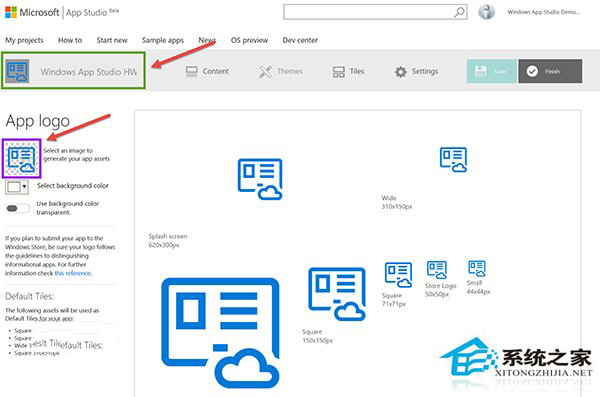This screenshot has height=397, width=600.
Task: Click the floppy disk Save icon
Action: (x=481, y=71)
